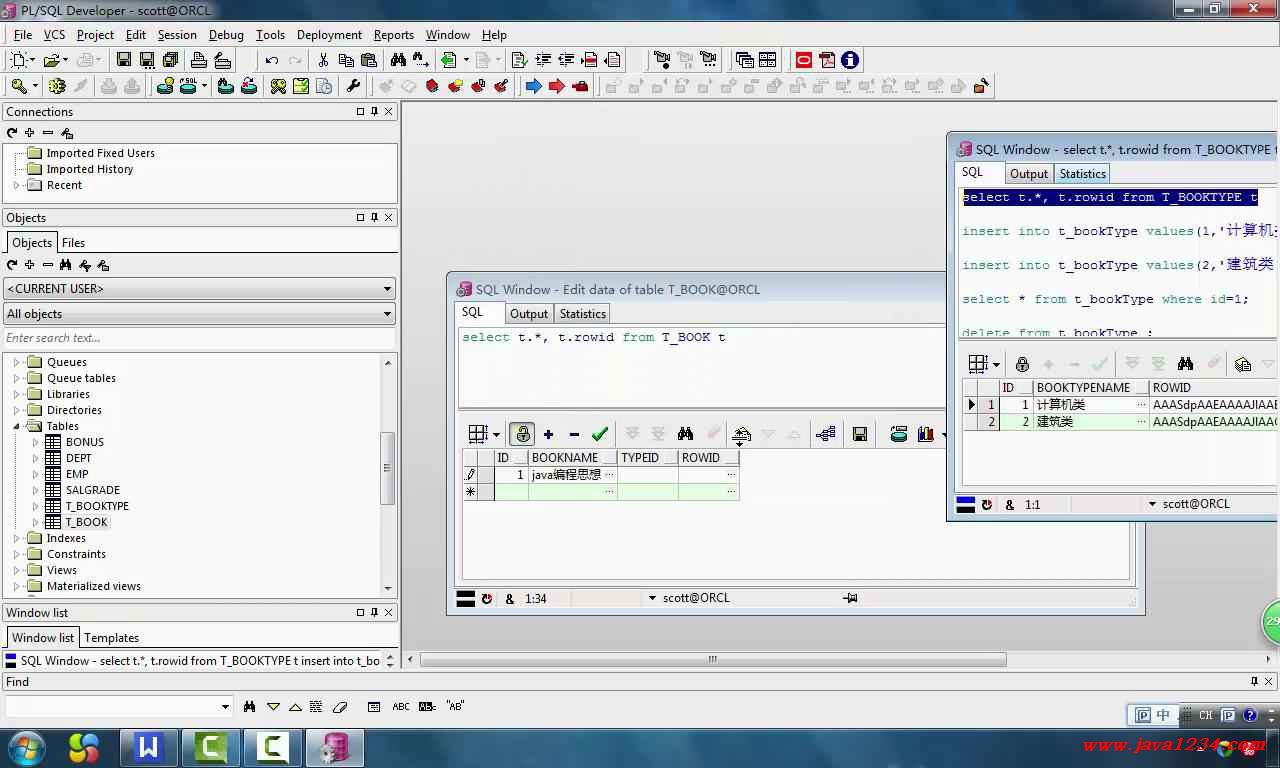Click the Open file toolbar icon
The width and height of the screenshot is (1280, 768).
coord(52,60)
